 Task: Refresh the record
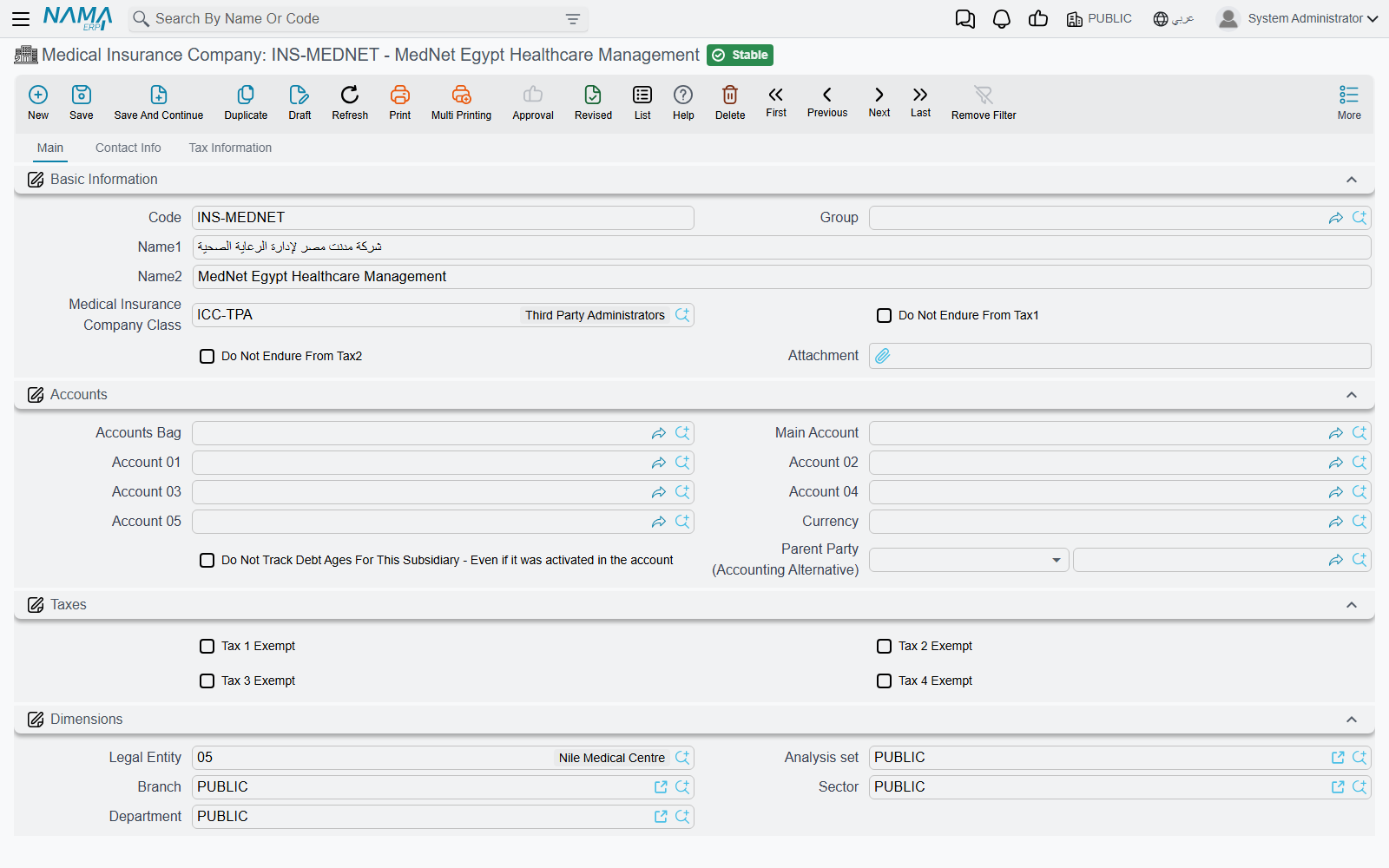point(350,95)
